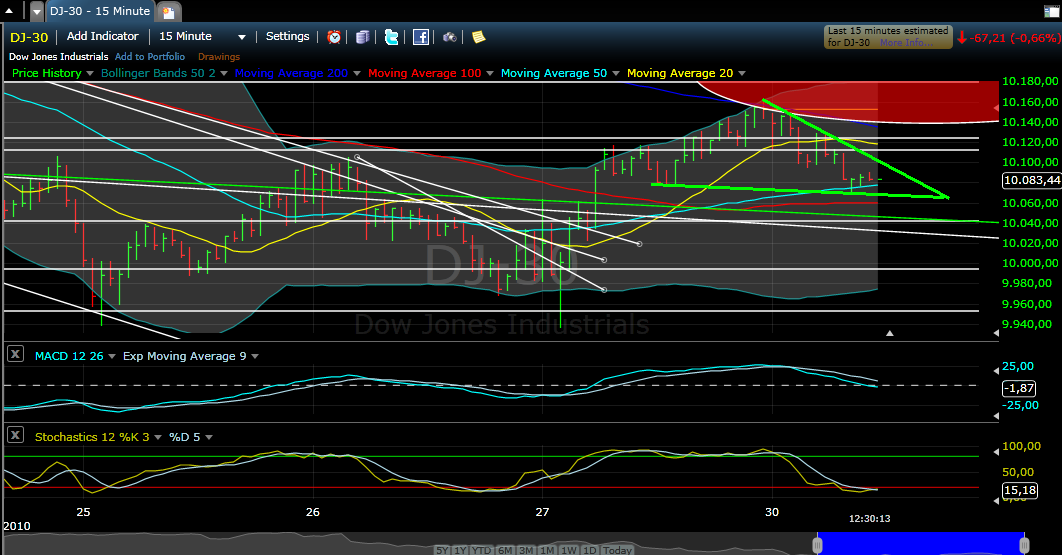Expand Moving Average 100 options
The image size is (1062, 555).
point(490,73)
